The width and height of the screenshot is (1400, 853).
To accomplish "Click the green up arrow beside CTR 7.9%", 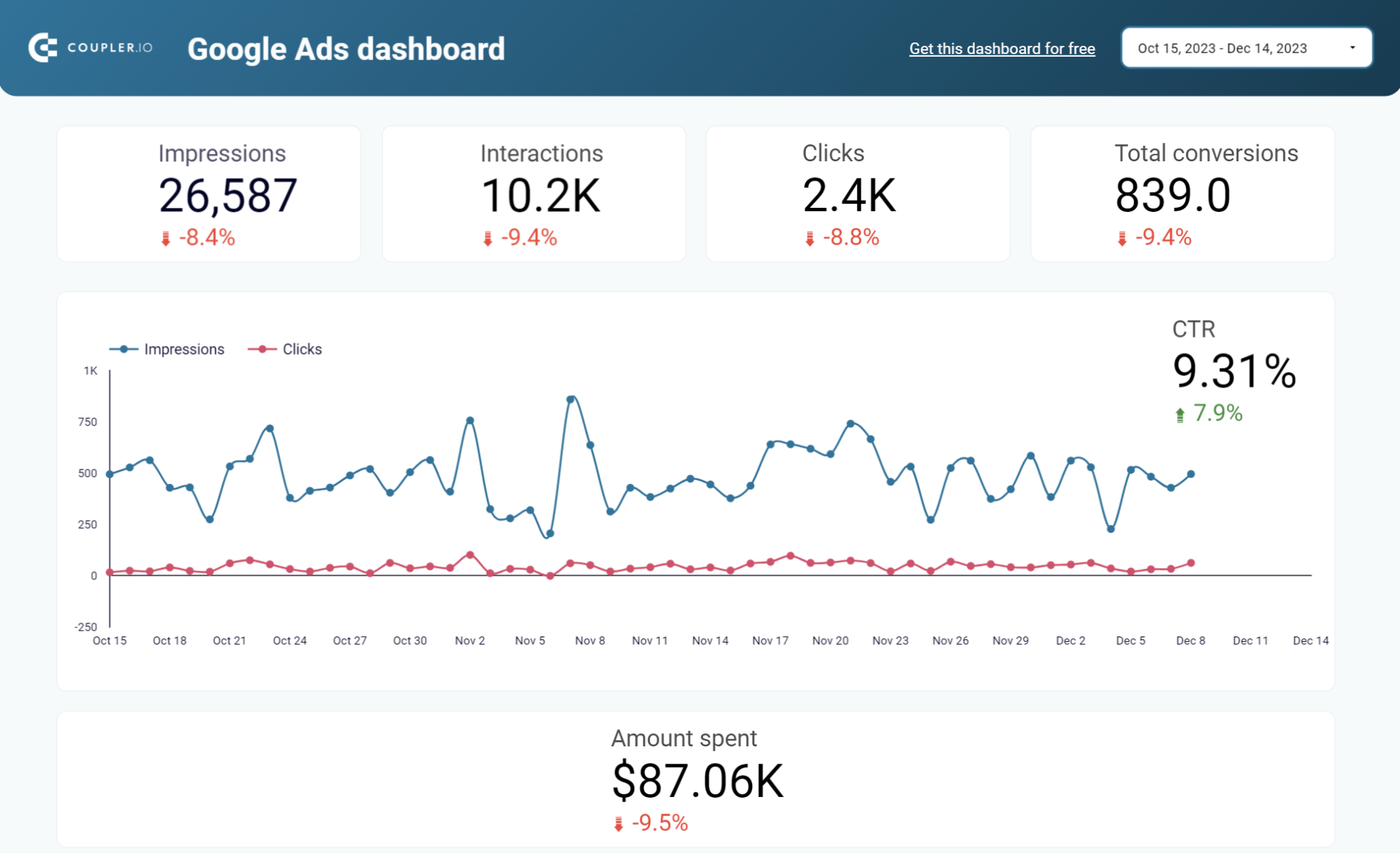I will (x=1180, y=414).
